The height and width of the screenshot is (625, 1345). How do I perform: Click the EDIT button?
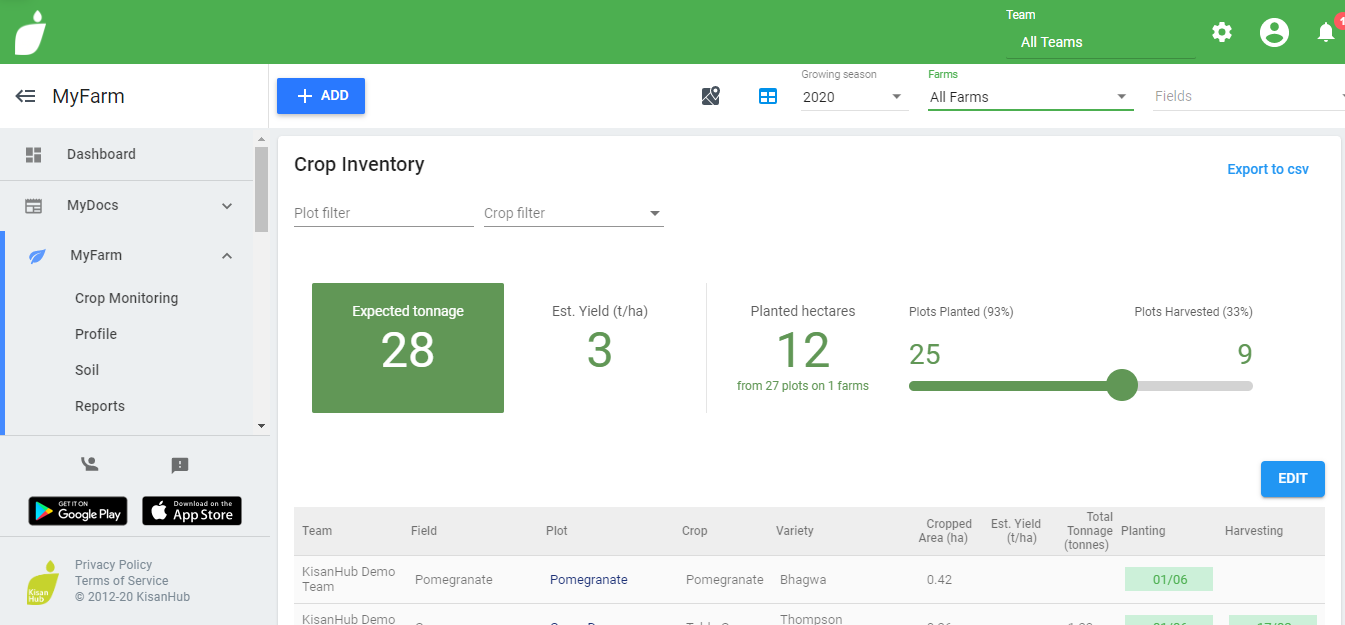tap(1292, 479)
